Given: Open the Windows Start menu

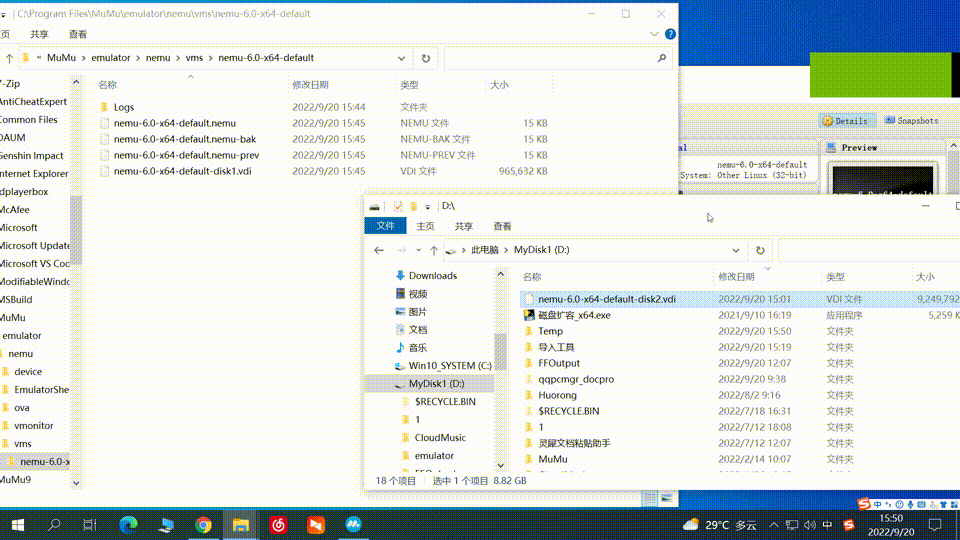Looking at the screenshot, I should click(x=18, y=525).
